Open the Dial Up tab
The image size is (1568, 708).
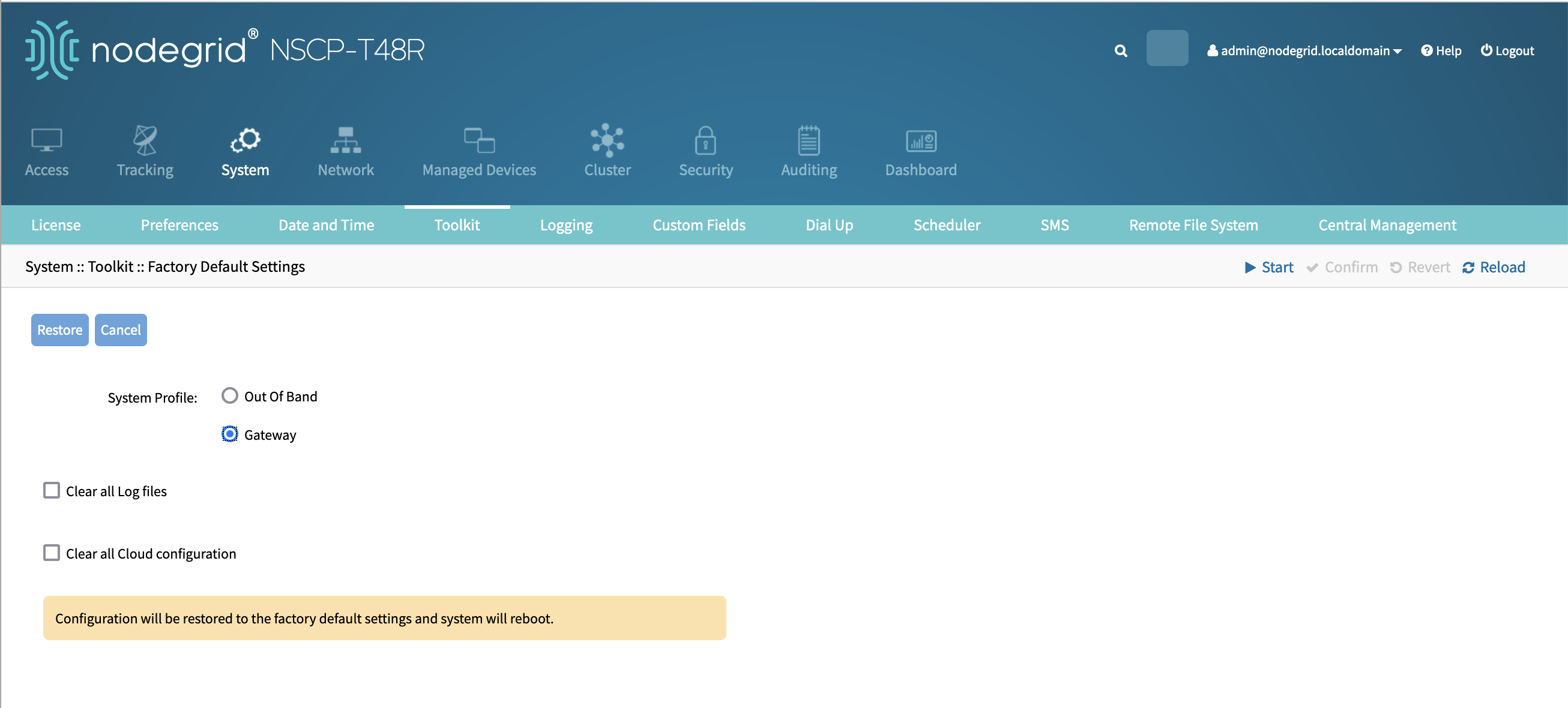pyautogui.click(x=829, y=225)
